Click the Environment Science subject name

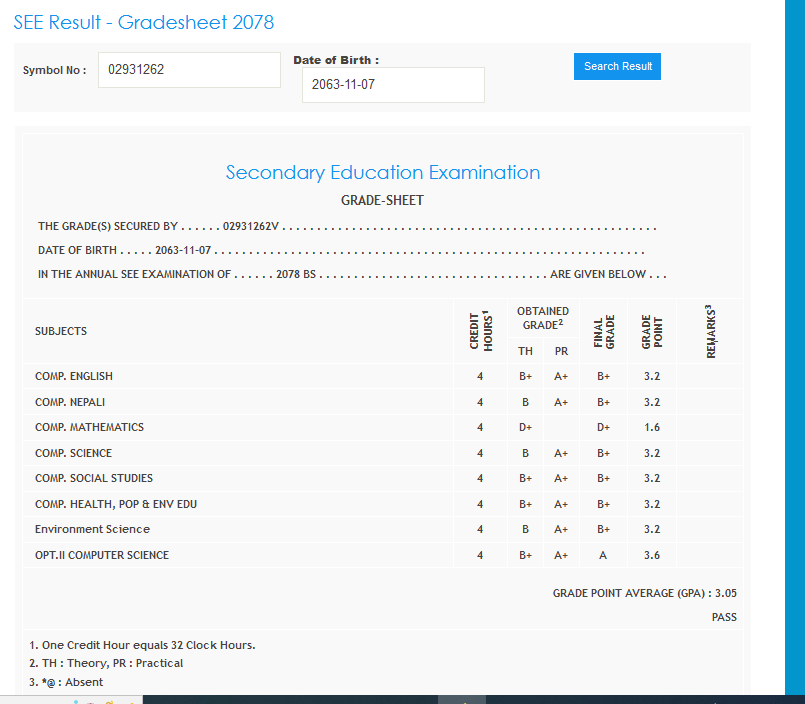point(92,529)
